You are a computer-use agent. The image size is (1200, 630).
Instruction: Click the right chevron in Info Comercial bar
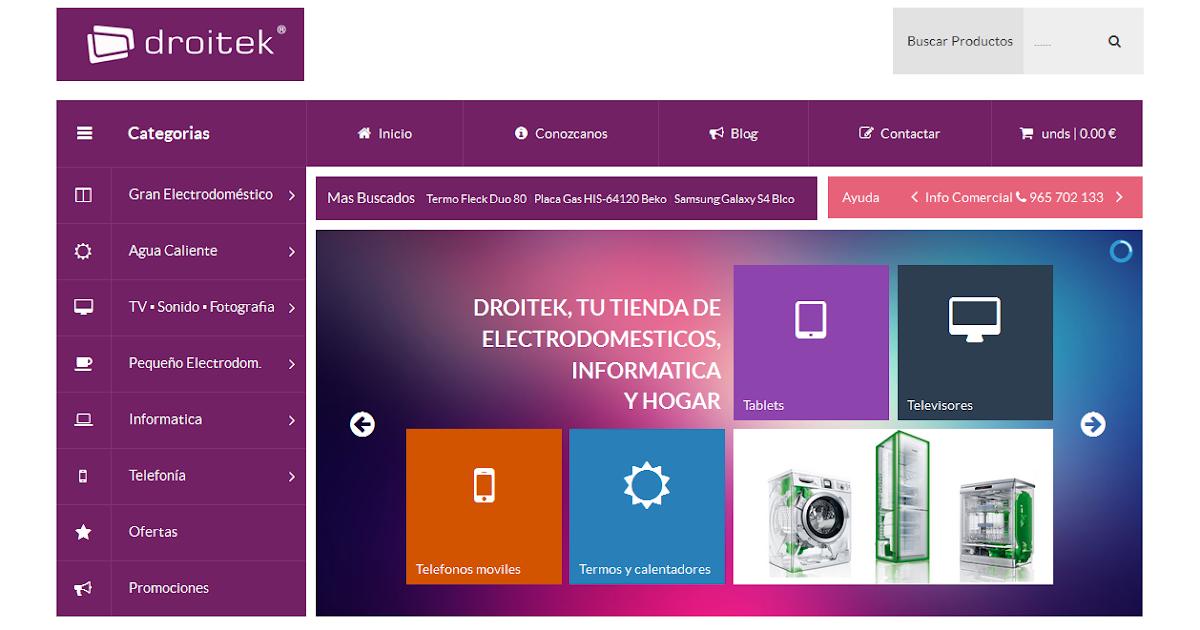click(1119, 197)
